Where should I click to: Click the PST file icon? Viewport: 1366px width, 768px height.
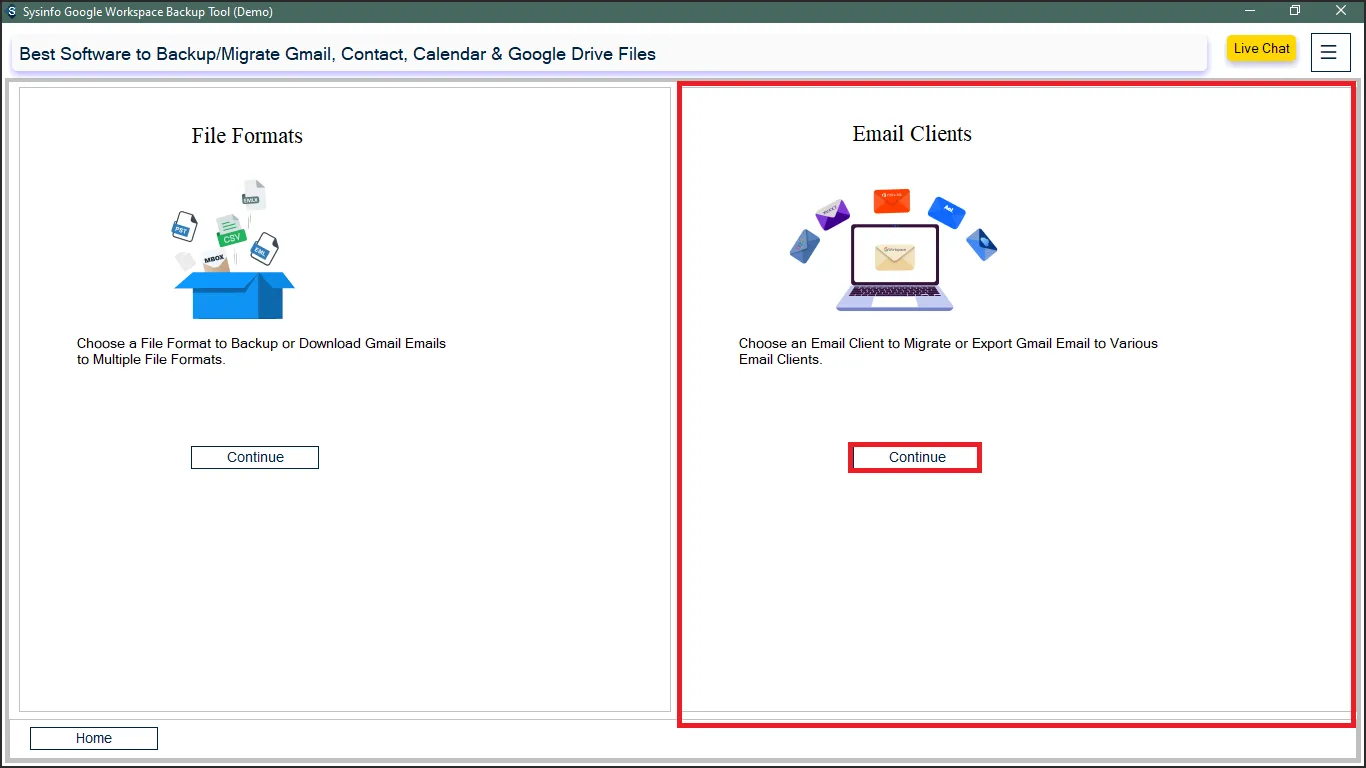point(183,227)
